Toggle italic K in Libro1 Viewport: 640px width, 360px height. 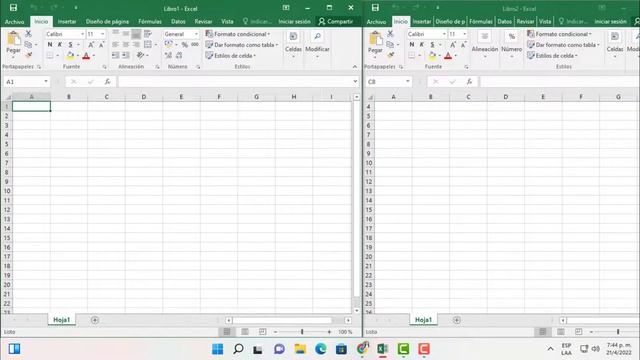[60, 44]
